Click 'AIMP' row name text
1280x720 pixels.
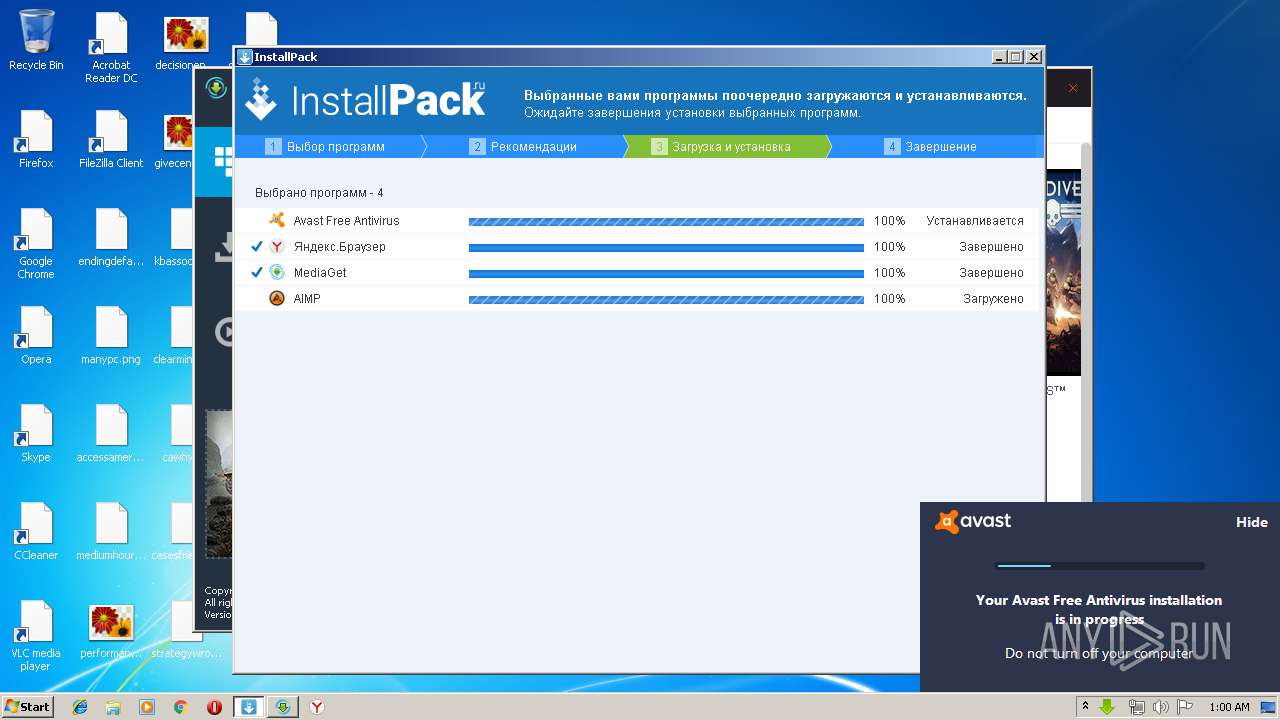click(x=307, y=299)
